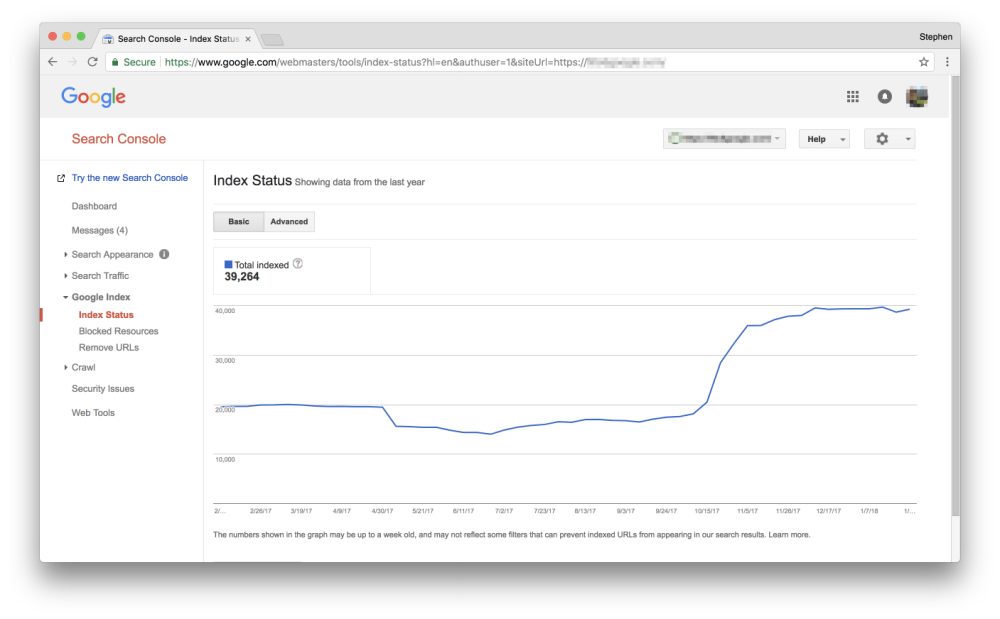
Task: Go to Messages (4) in sidebar
Action: [x=99, y=230]
